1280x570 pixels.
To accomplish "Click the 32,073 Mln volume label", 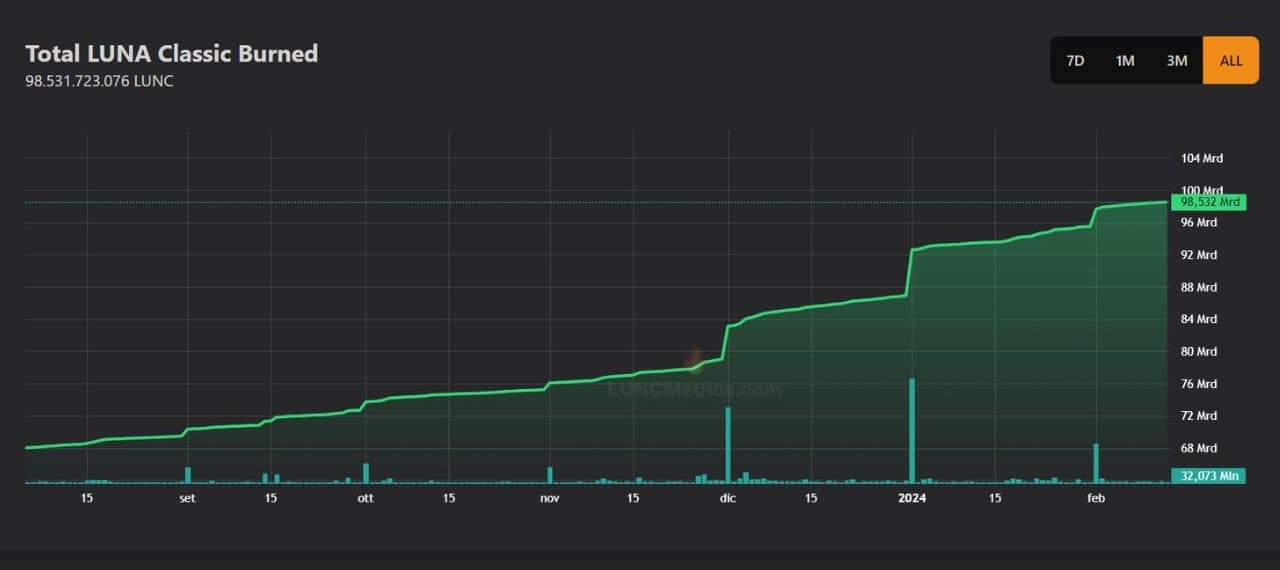I will click(x=1208, y=476).
